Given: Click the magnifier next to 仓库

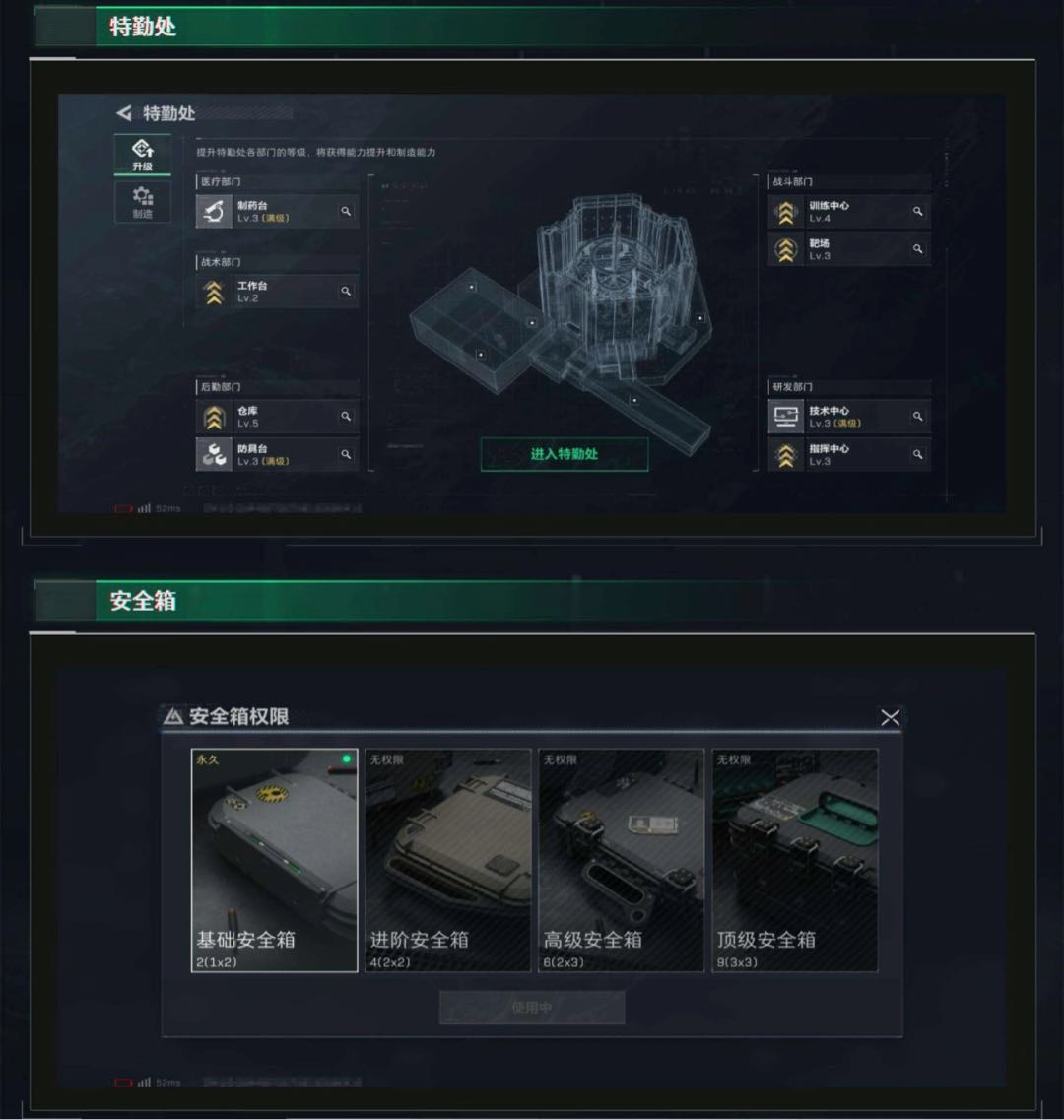Looking at the screenshot, I should [x=346, y=417].
